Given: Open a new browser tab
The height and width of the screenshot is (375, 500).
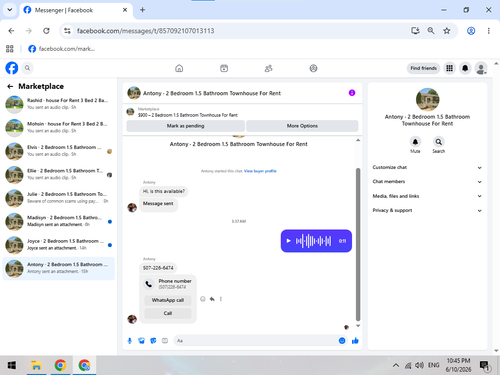Looking at the screenshot, I should (x=142, y=10).
